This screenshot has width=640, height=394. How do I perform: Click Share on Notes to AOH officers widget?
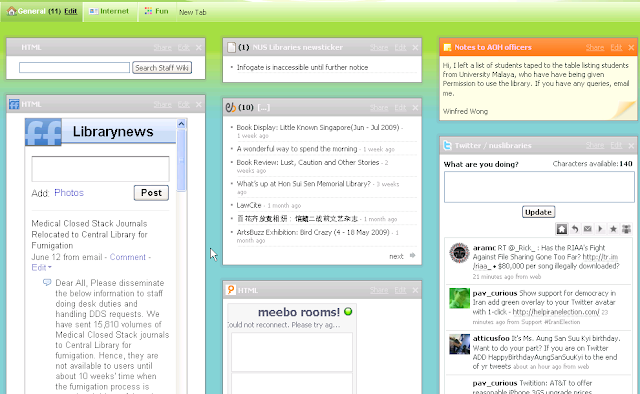pos(595,47)
